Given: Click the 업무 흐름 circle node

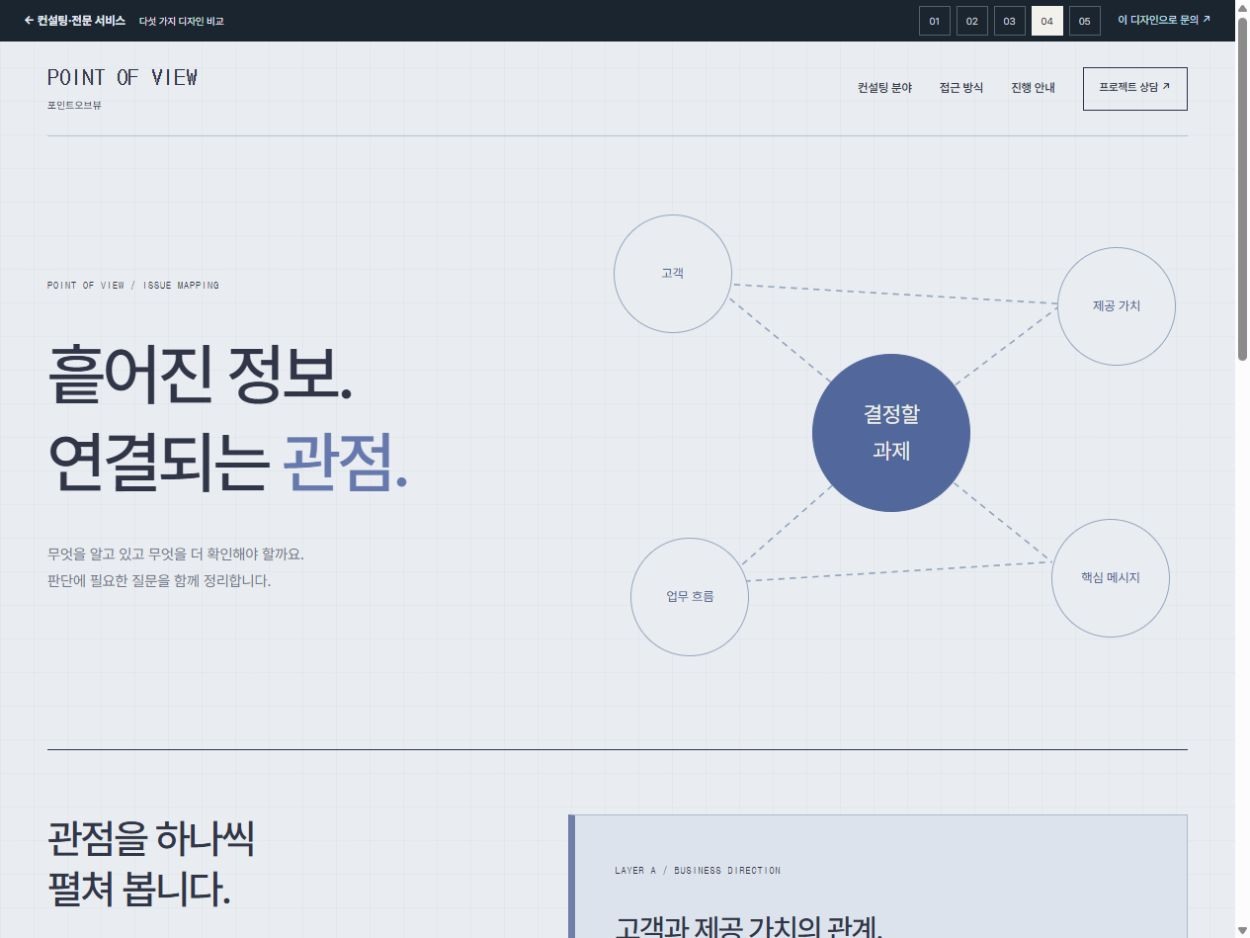Looking at the screenshot, I should click(x=690, y=597).
